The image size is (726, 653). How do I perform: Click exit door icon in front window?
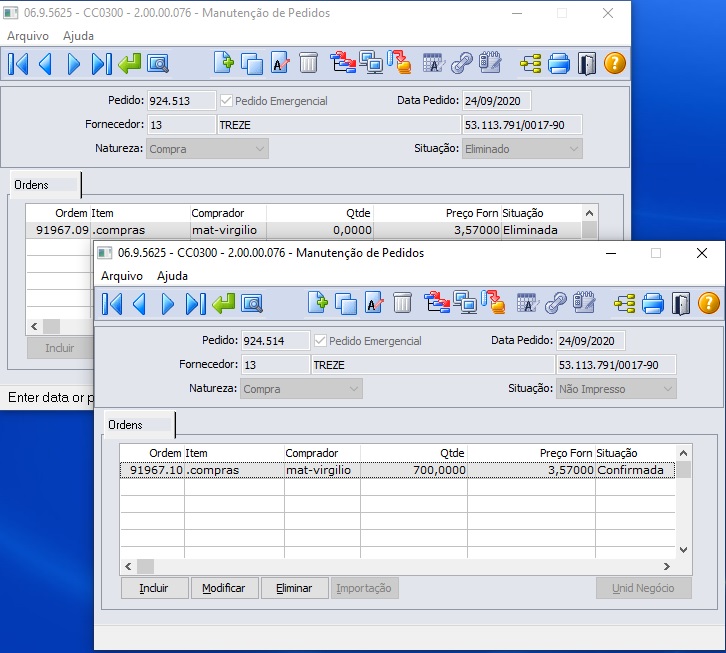coord(681,304)
